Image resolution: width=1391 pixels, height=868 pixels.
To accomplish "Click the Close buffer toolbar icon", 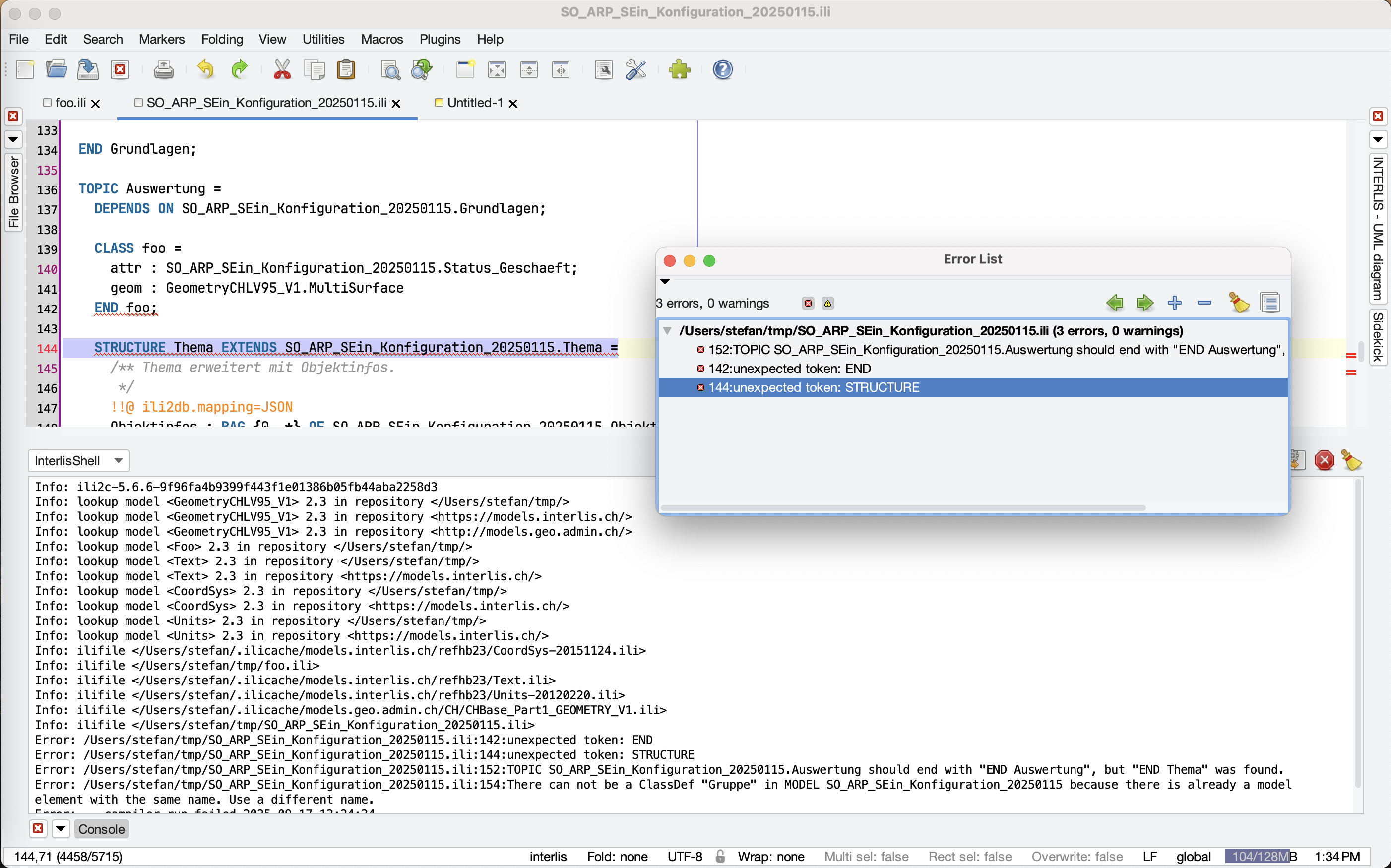I will pos(120,69).
